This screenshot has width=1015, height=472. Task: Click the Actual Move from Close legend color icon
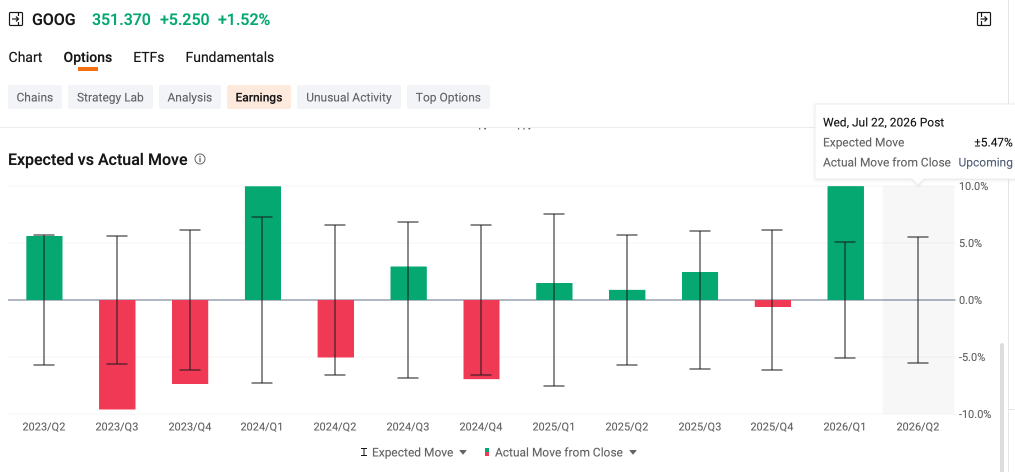click(487, 453)
